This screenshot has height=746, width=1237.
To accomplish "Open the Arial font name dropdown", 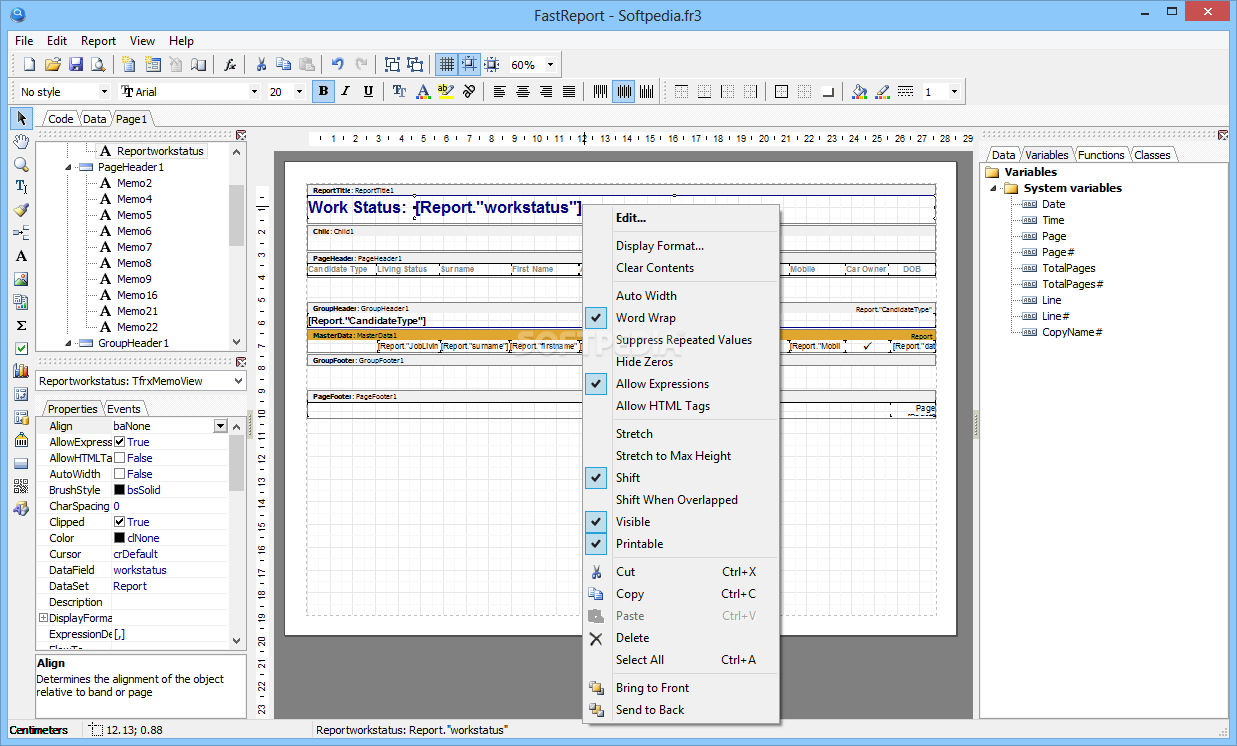I will pos(254,92).
